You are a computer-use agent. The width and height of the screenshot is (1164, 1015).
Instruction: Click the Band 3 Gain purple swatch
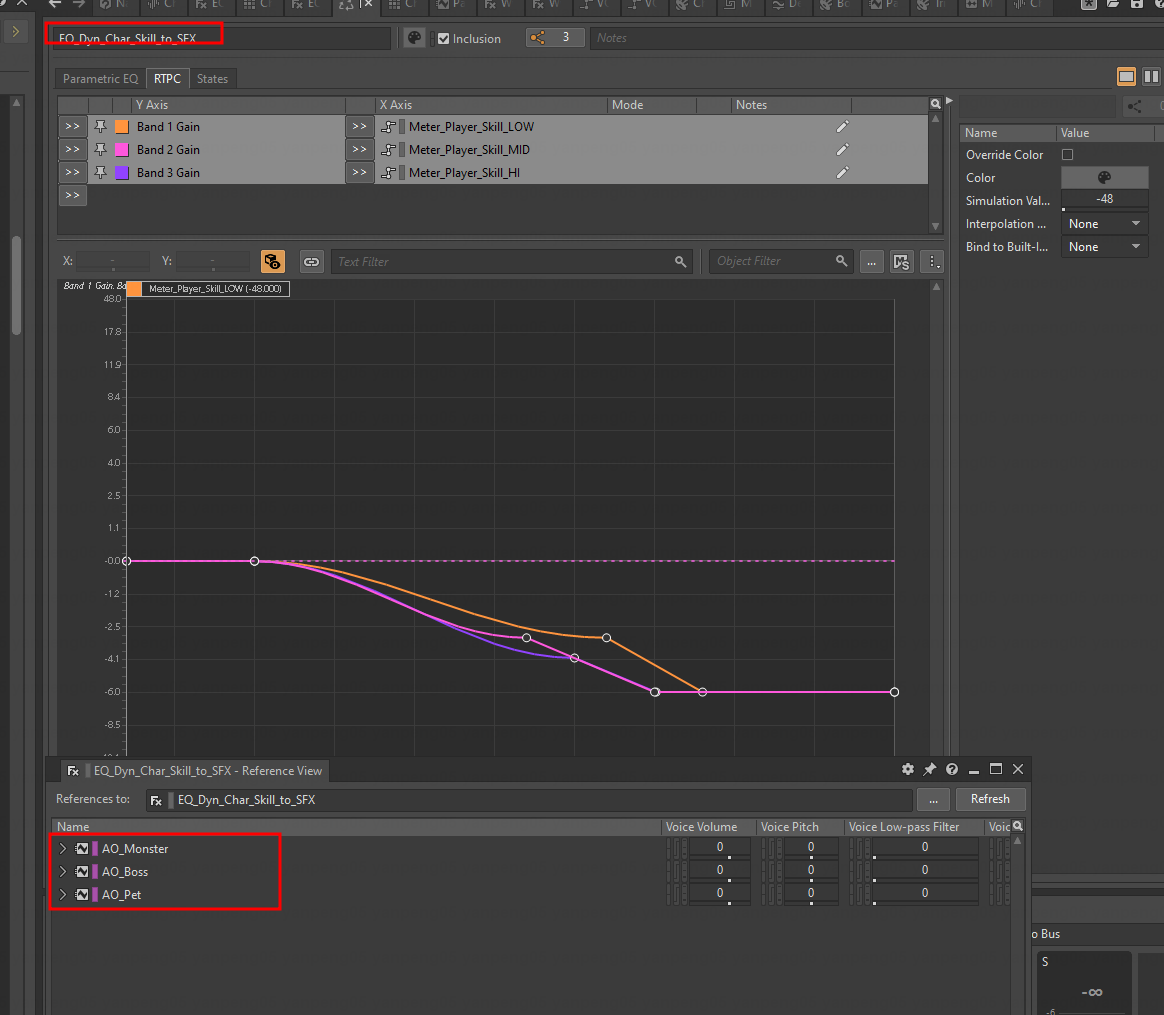point(122,173)
